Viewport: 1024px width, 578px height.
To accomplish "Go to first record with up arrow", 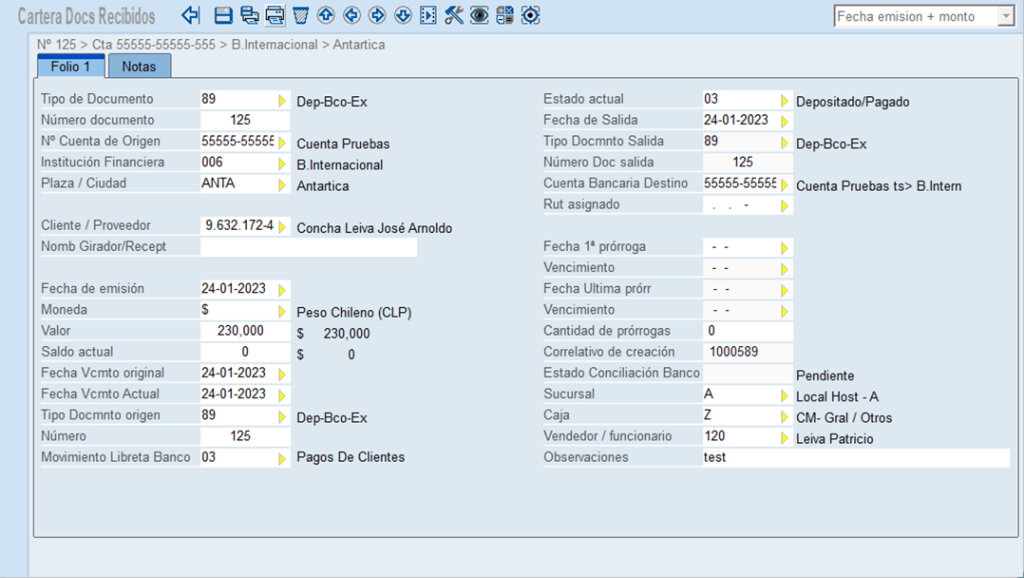I will 326,15.
